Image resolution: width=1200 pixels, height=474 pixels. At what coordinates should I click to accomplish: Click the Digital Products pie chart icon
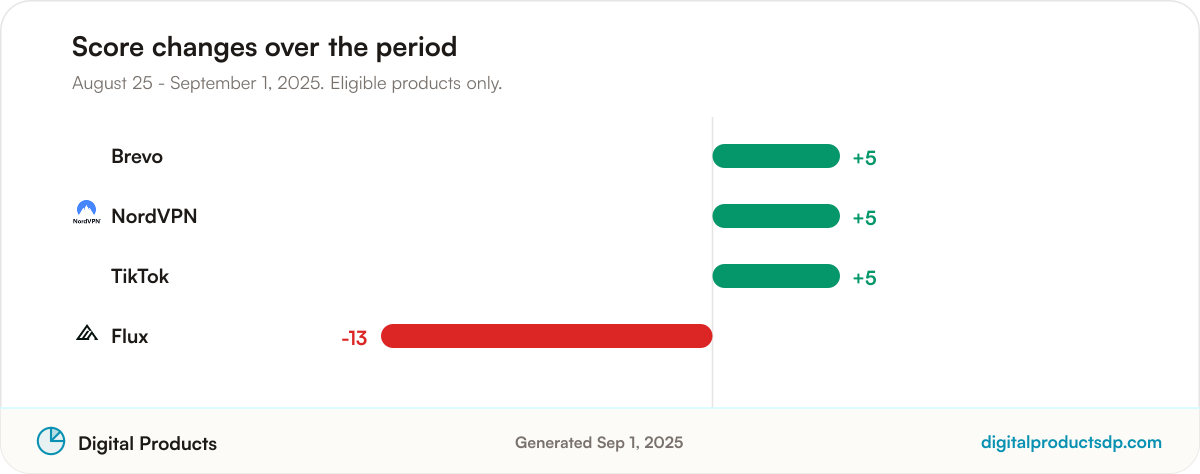pyautogui.click(x=51, y=441)
